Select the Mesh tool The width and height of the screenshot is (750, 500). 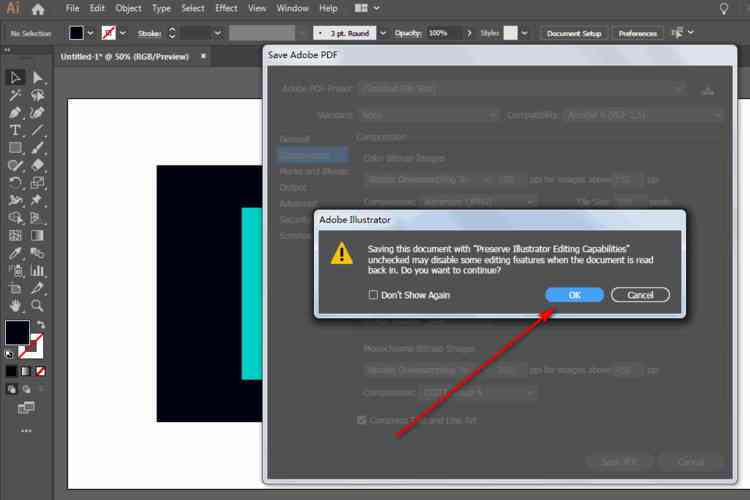click(15, 235)
